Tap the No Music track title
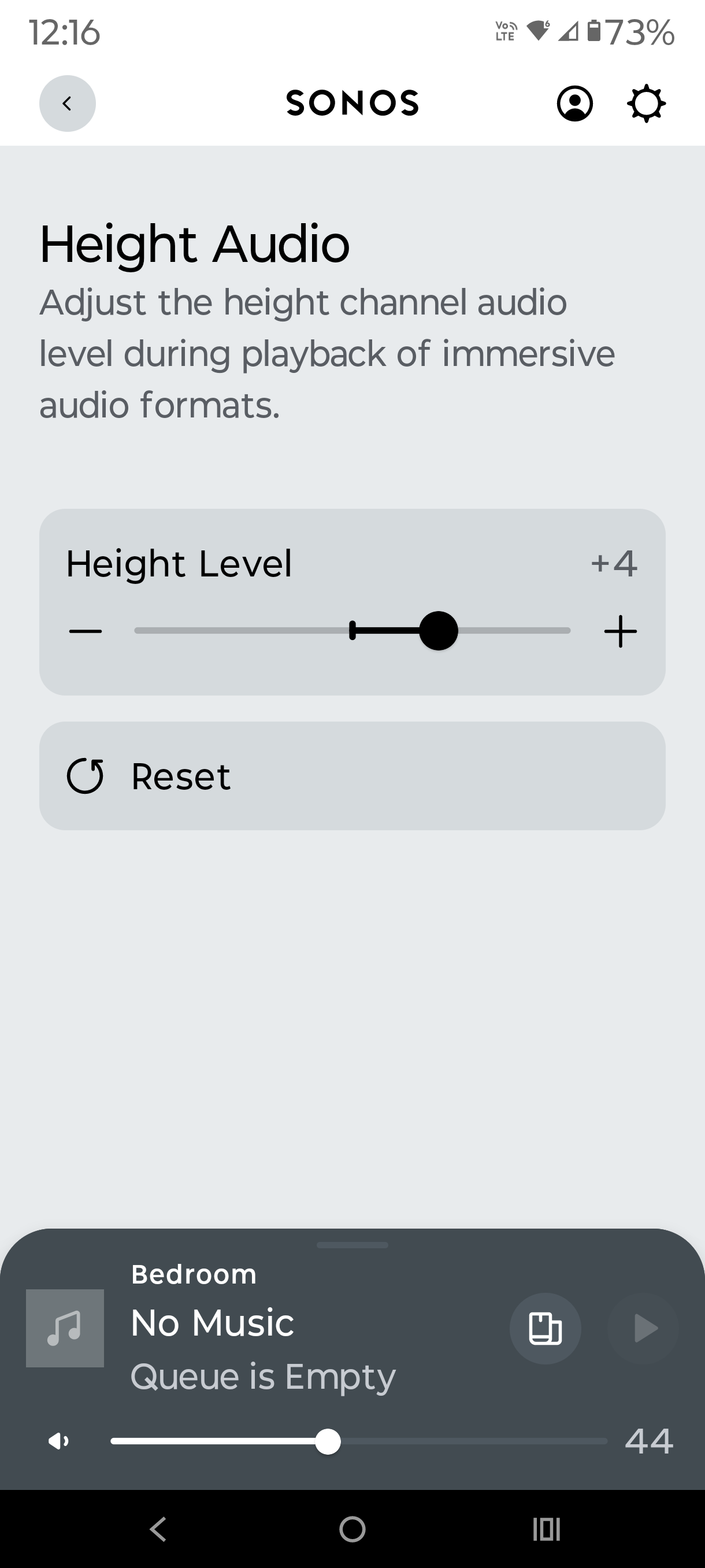Viewport: 705px width, 1568px height. click(x=212, y=1323)
